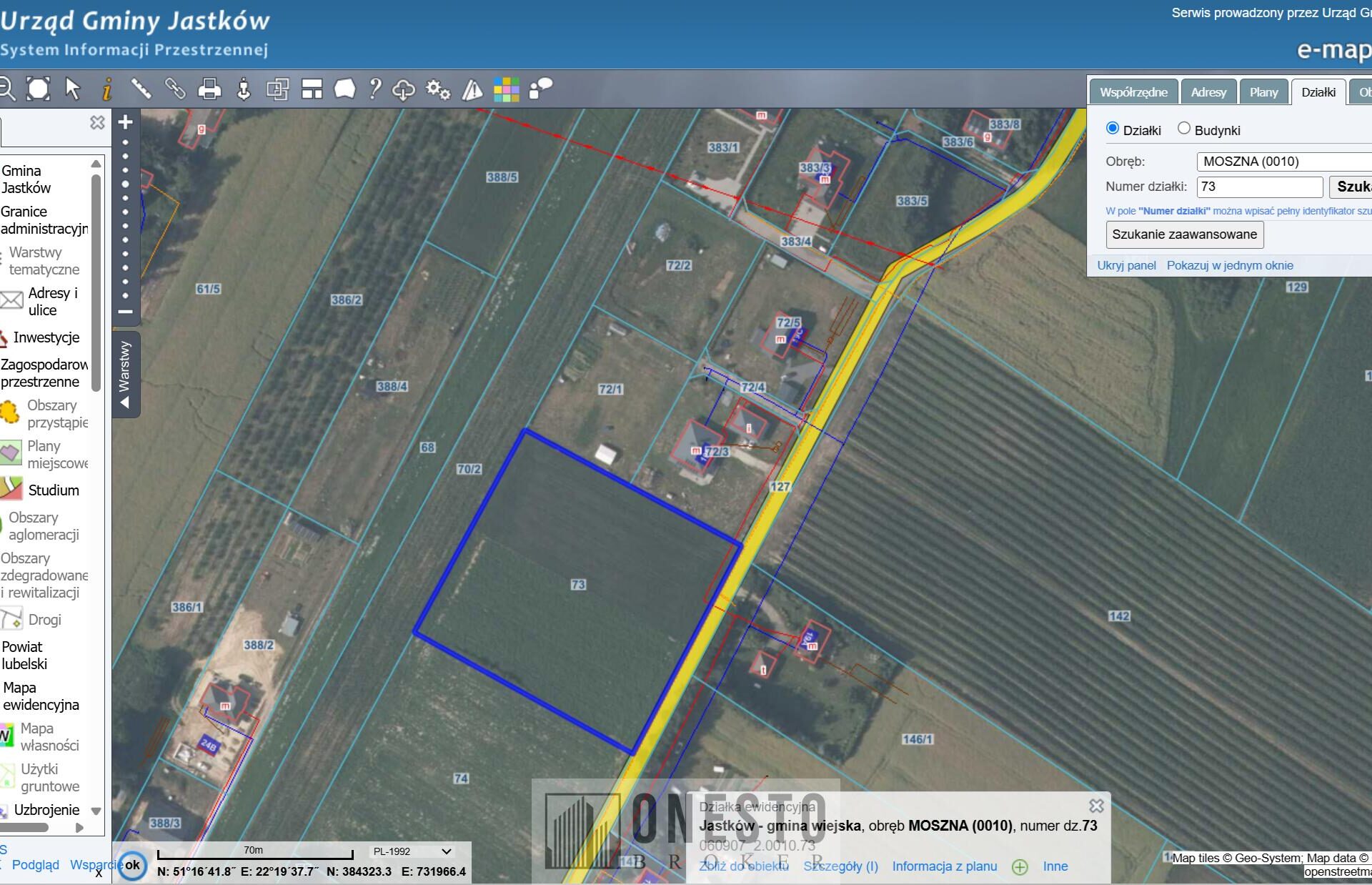Open the colored grid palette icon

(506, 89)
